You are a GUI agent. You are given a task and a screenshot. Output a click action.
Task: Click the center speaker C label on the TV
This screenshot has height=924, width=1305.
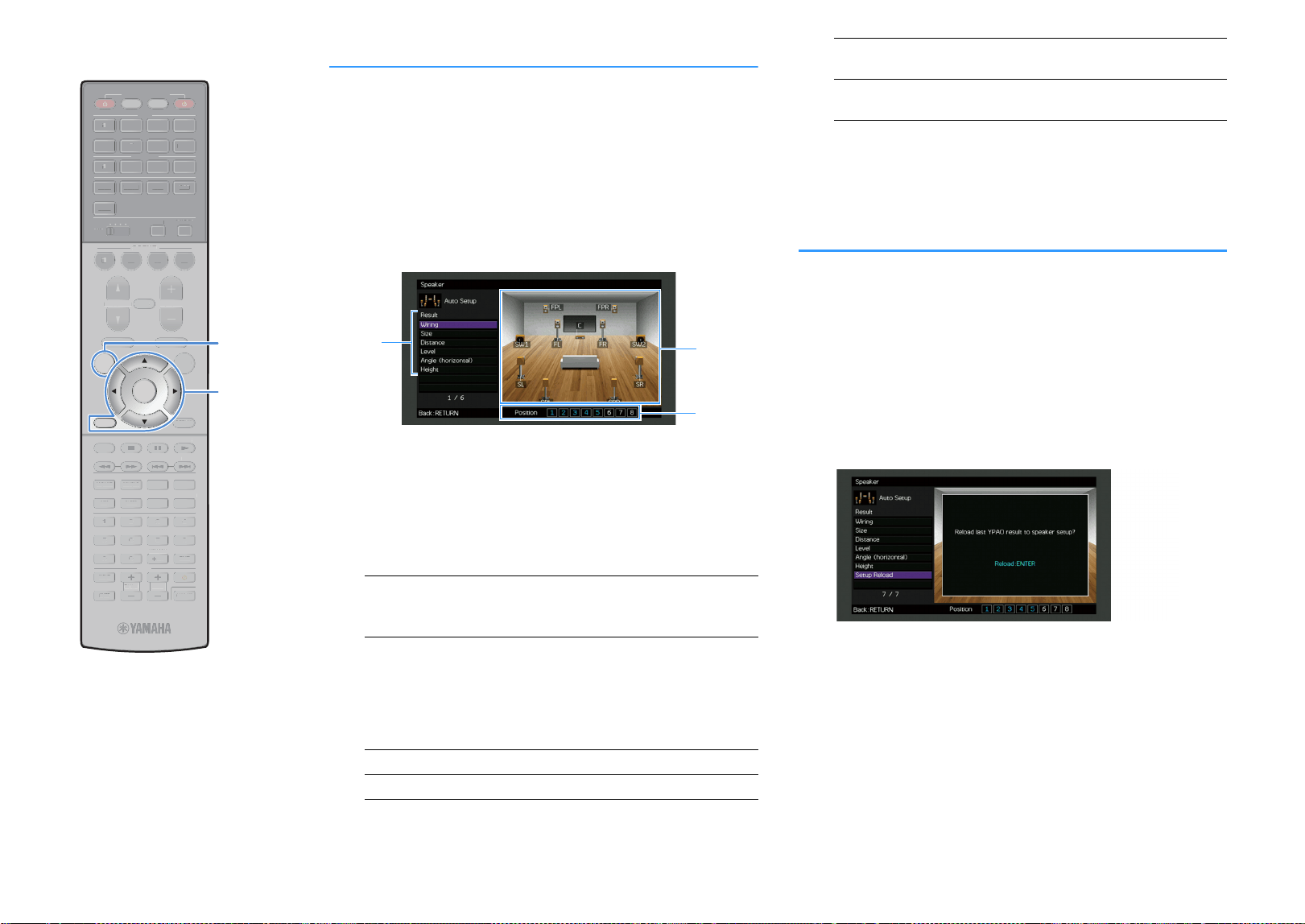(580, 325)
